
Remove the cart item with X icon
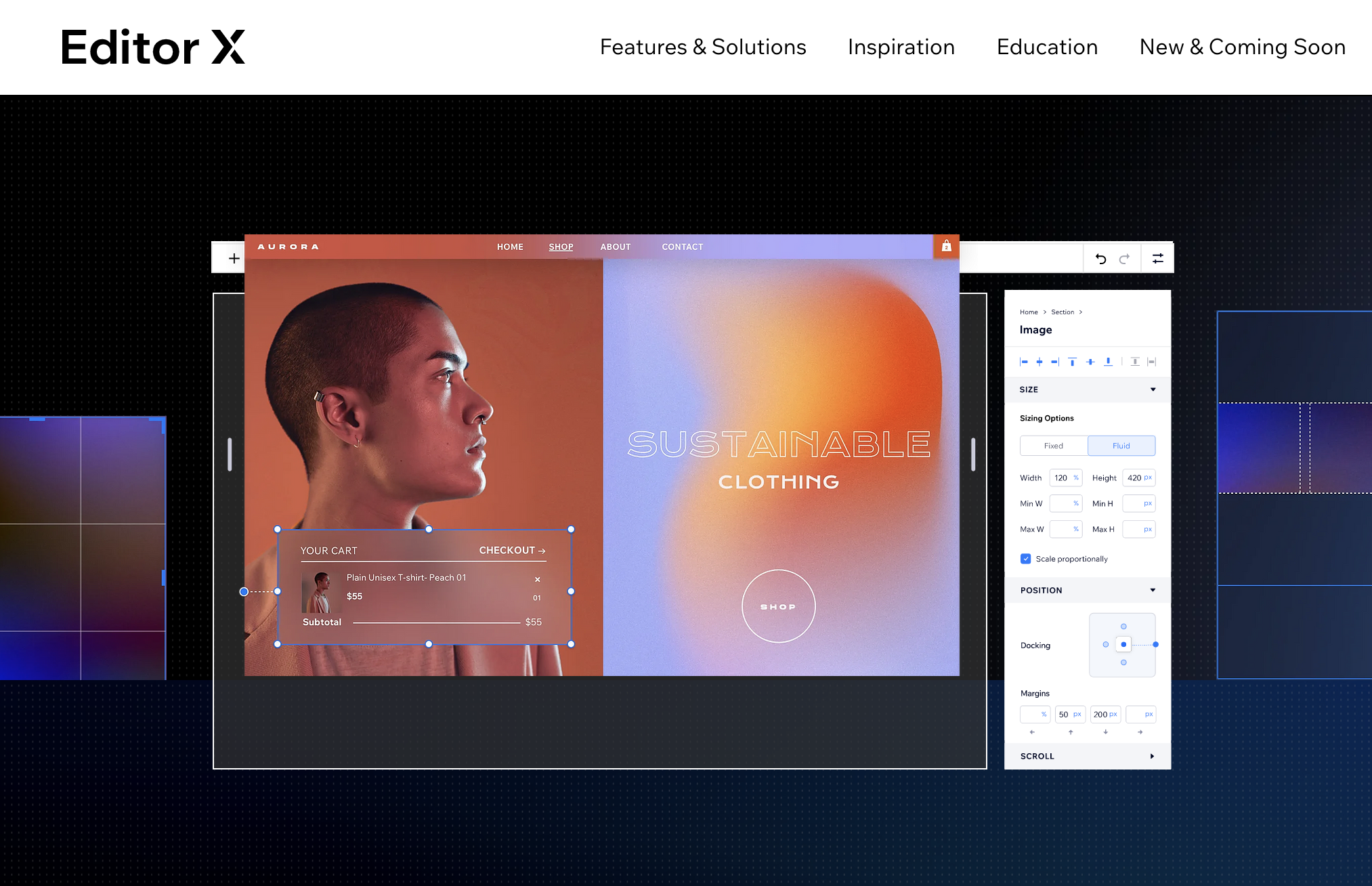click(538, 579)
